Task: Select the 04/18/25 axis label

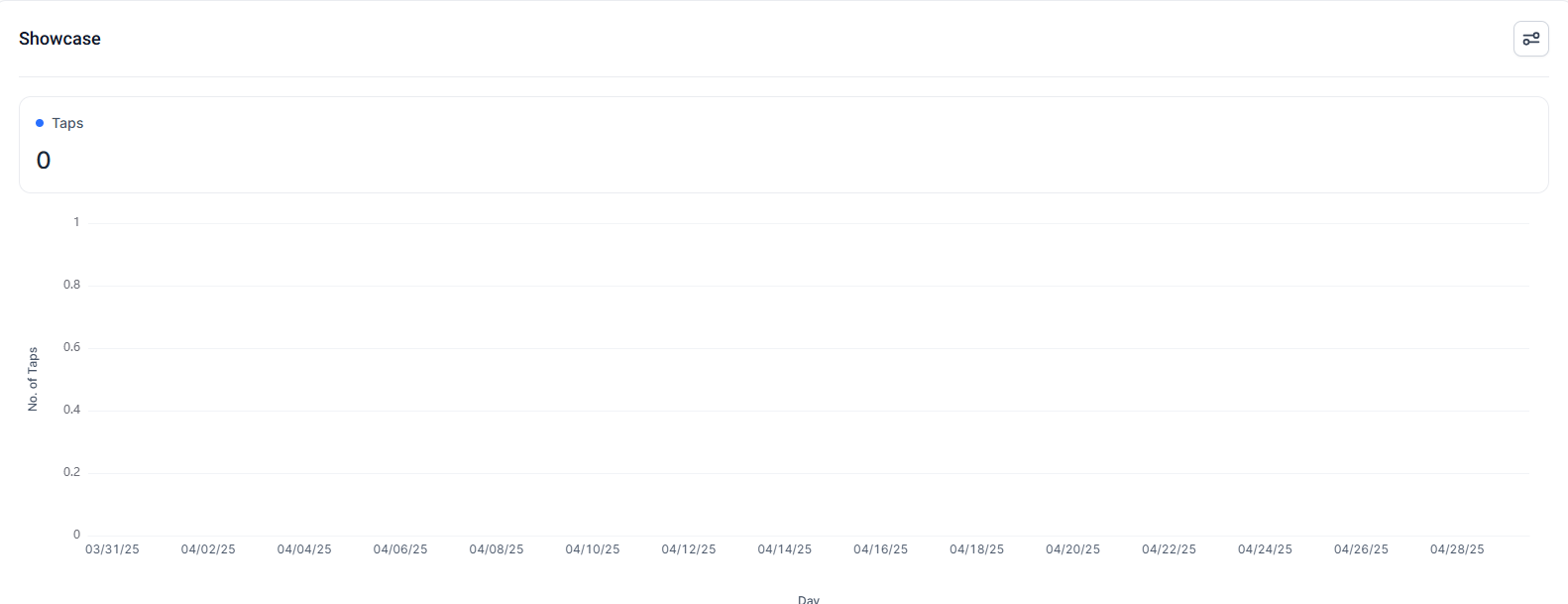Action: point(977,549)
